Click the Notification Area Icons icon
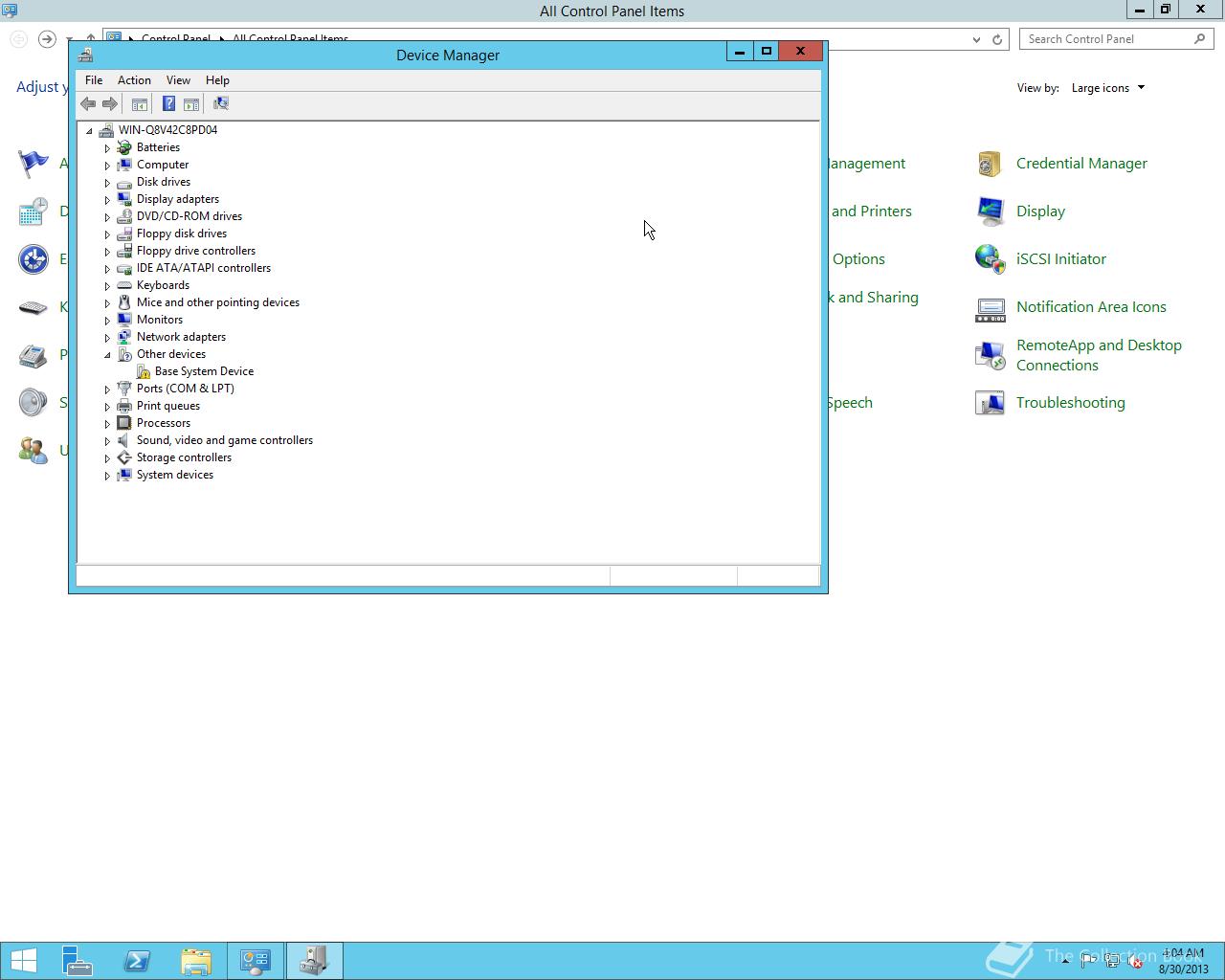Screen dimensions: 1225x980 [990, 307]
